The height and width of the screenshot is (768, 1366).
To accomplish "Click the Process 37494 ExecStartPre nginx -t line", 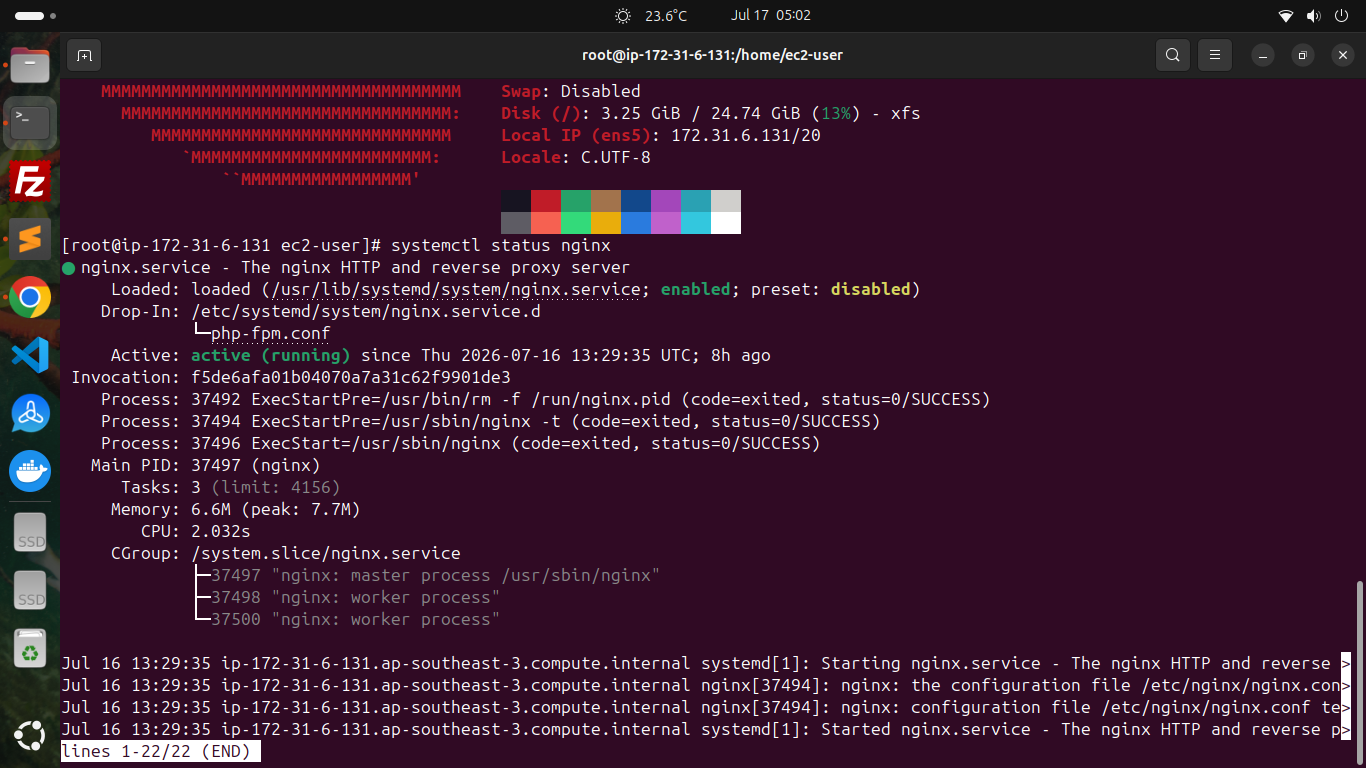I will pos(491,421).
